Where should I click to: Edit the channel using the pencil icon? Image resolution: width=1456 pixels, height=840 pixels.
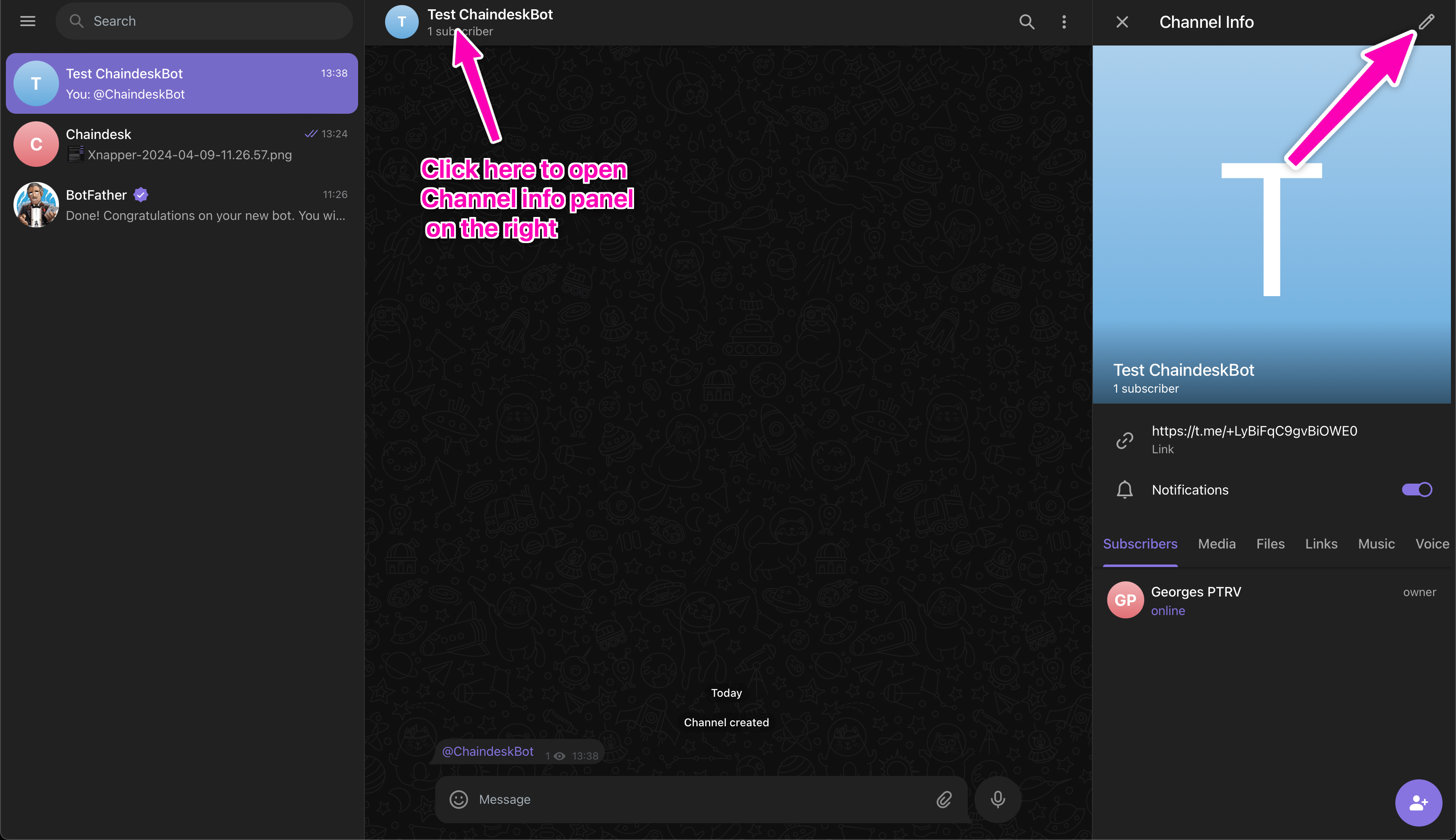1427,21
